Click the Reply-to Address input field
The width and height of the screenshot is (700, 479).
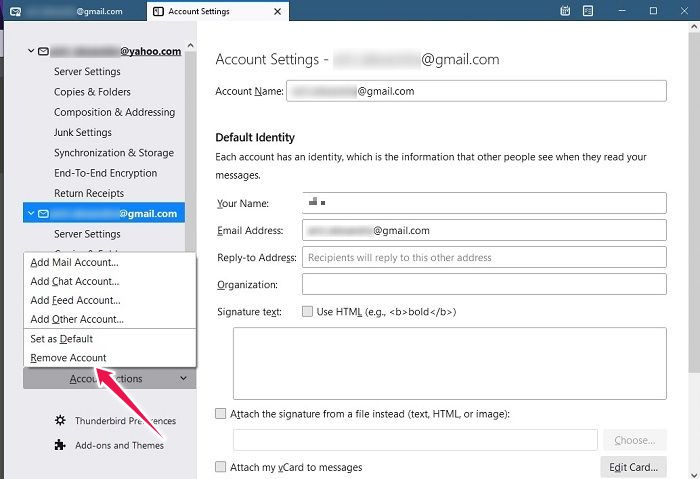pyautogui.click(x=484, y=257)
